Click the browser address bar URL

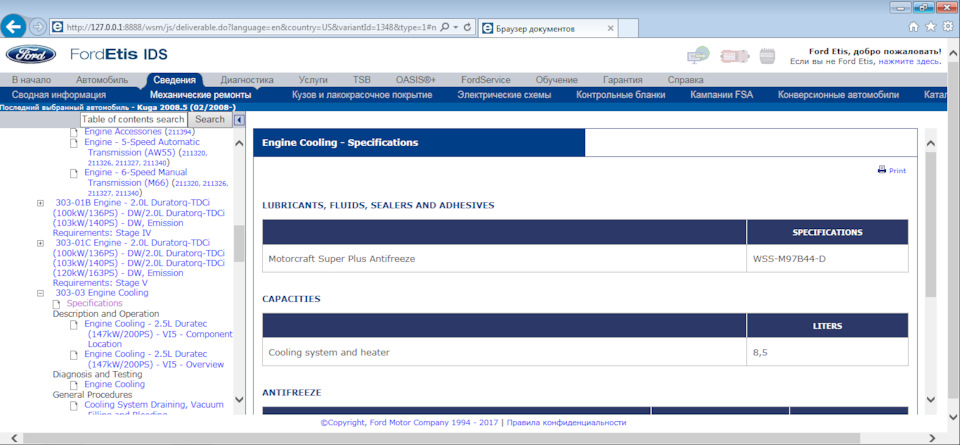pos(251,28)
